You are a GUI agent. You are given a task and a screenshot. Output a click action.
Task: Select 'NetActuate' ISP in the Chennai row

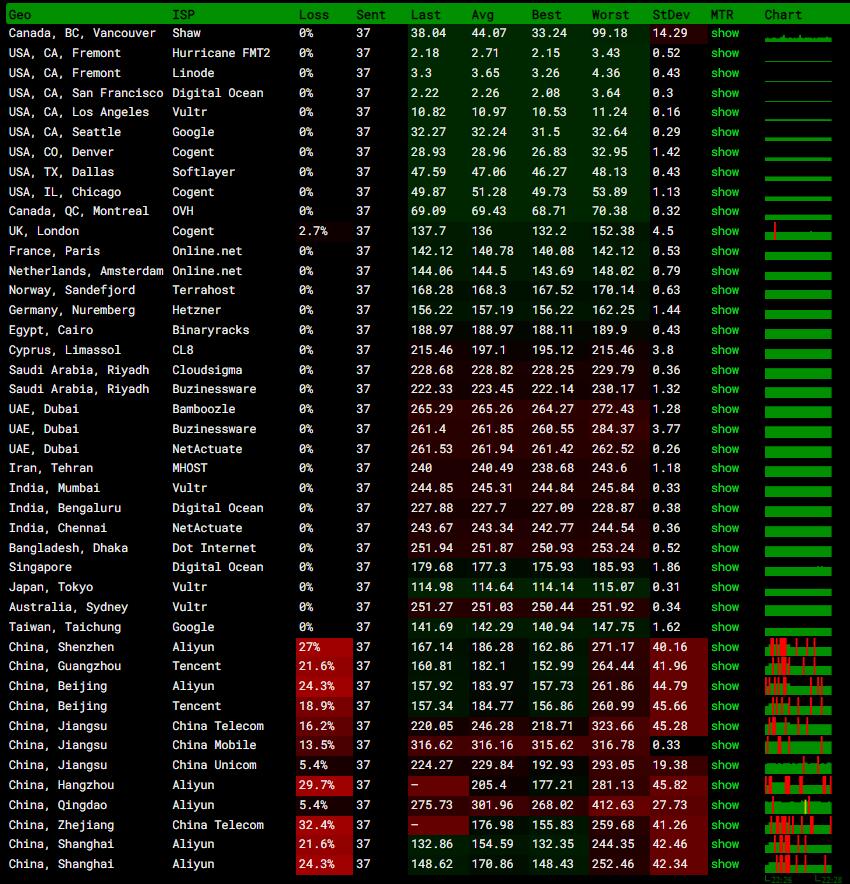[207, 528]
